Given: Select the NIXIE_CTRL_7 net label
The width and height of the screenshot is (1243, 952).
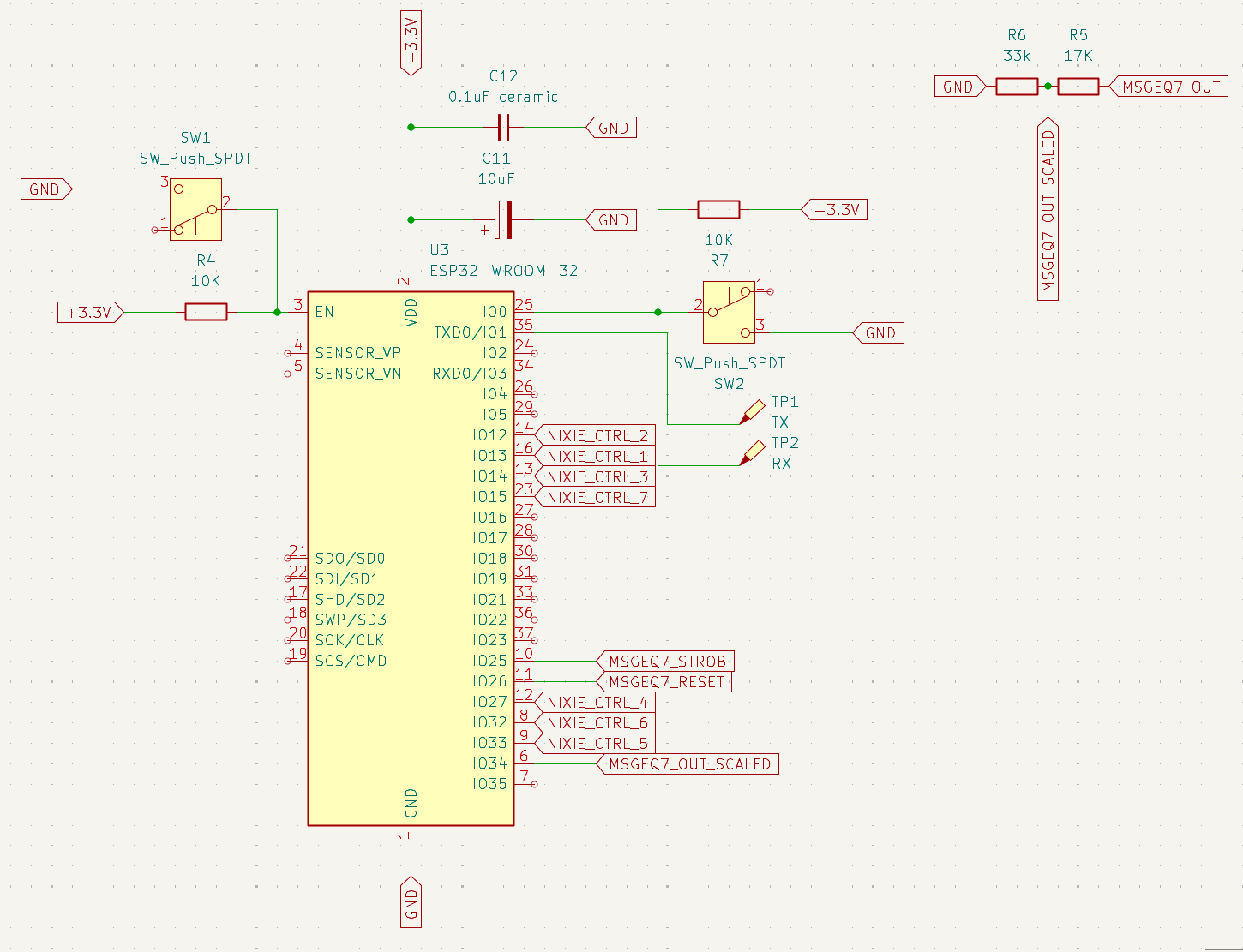Looking at the screenshot, I should click(596, 497).
